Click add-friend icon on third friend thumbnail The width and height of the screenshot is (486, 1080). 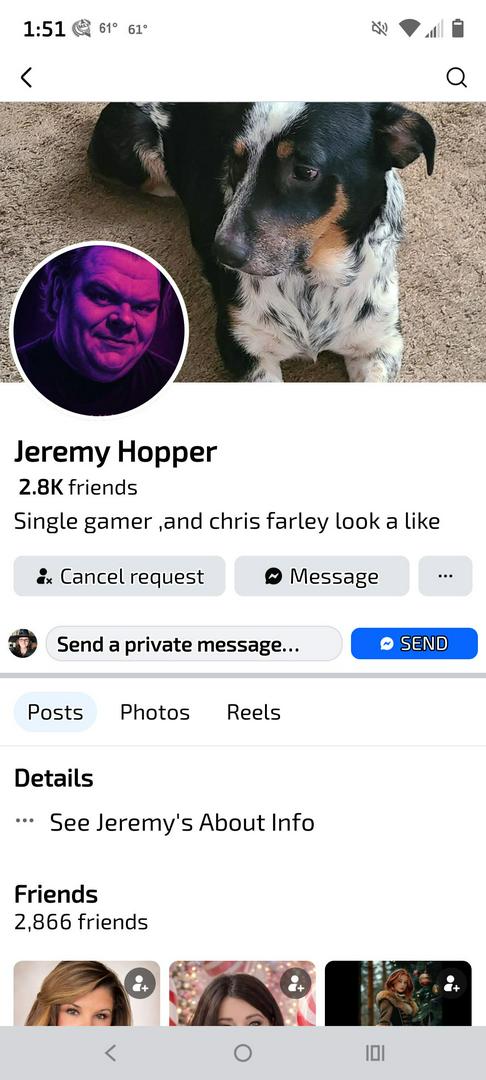452,983
